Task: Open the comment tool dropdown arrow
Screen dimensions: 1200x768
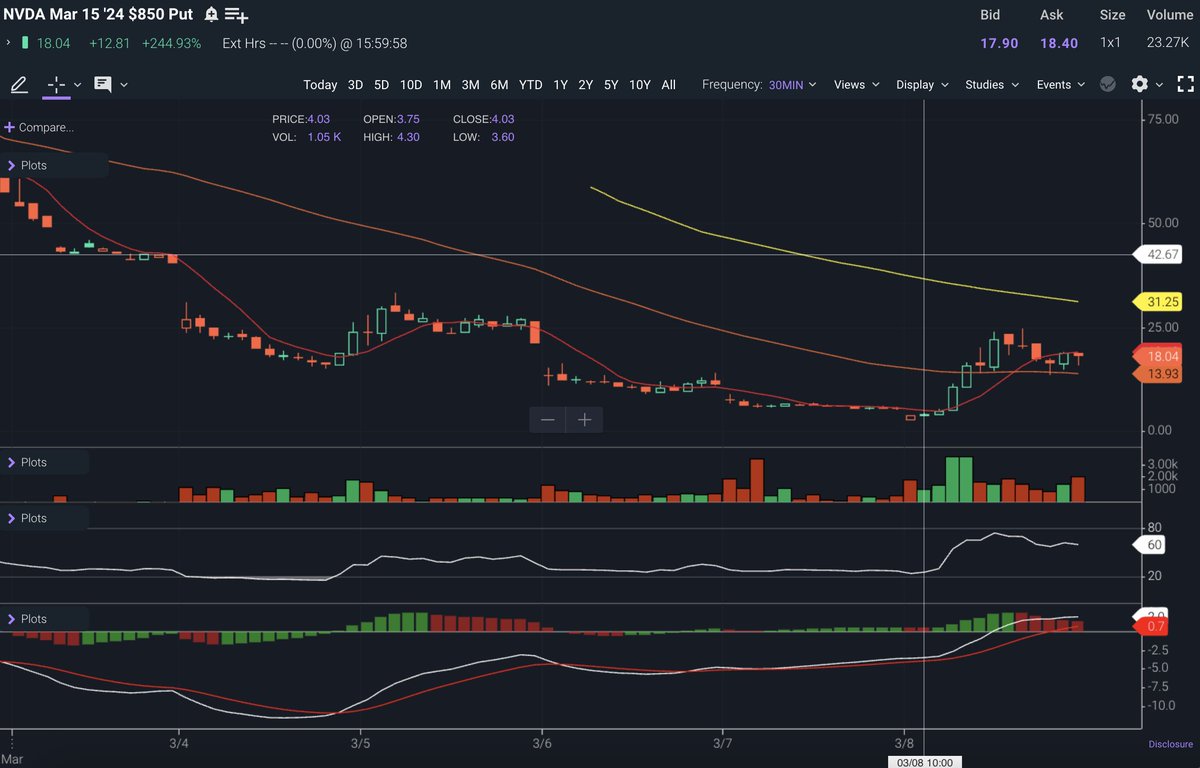Action: (124, 85)
